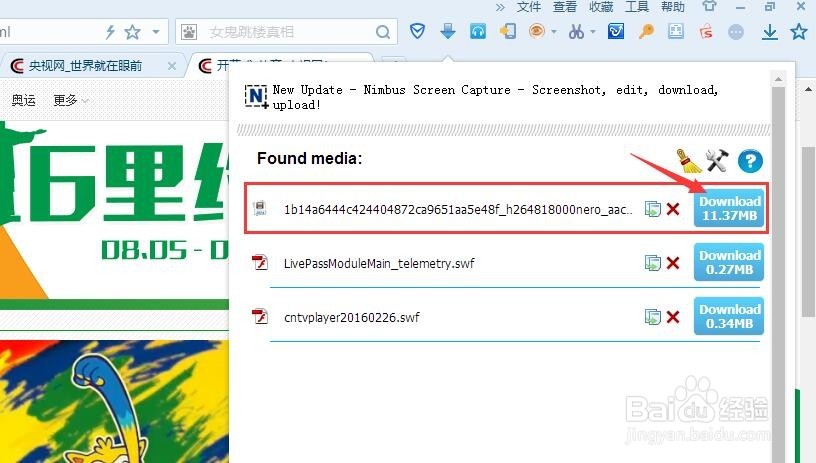The width and height of the screenshot is (816, 463).
Task: Expand the scissors tool dropdown arrow
Action: click(x=593, y=32)
